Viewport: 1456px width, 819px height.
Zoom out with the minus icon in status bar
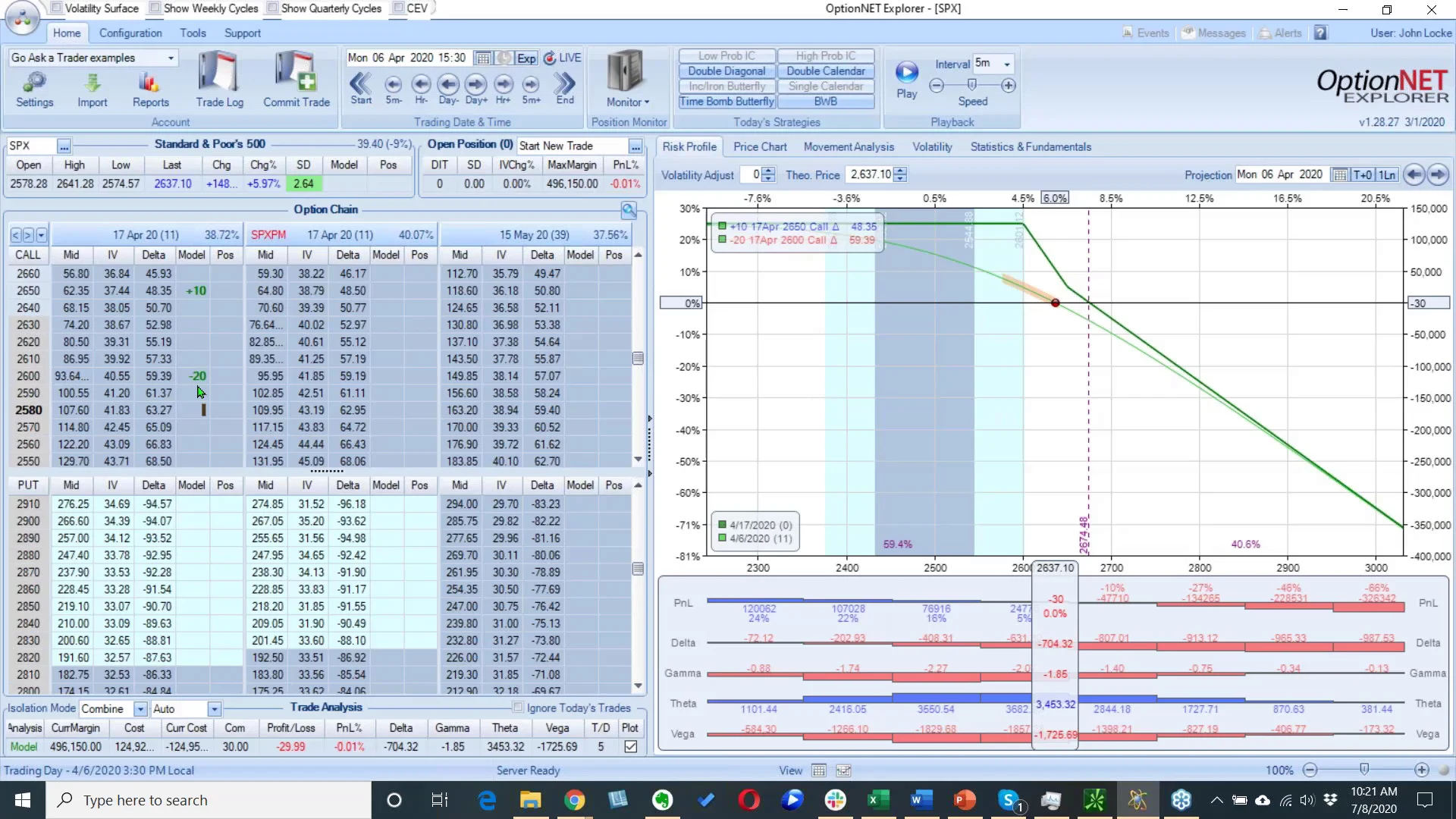pyautogui.click(x=1310, y=770)
